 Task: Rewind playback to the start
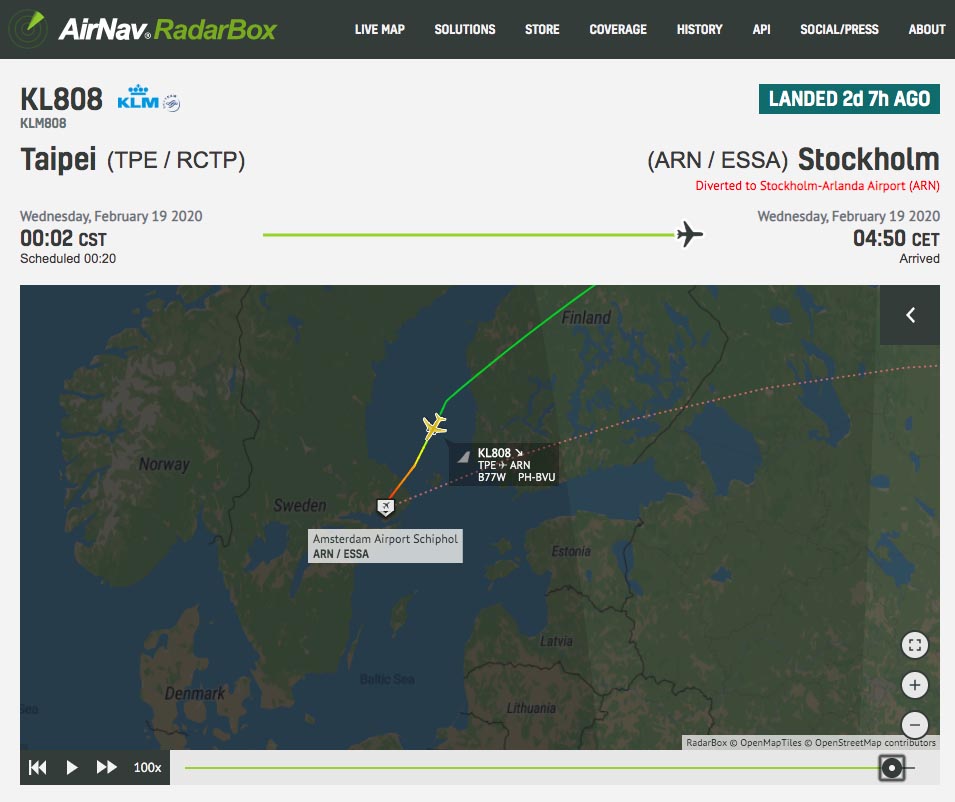point(38,767)
